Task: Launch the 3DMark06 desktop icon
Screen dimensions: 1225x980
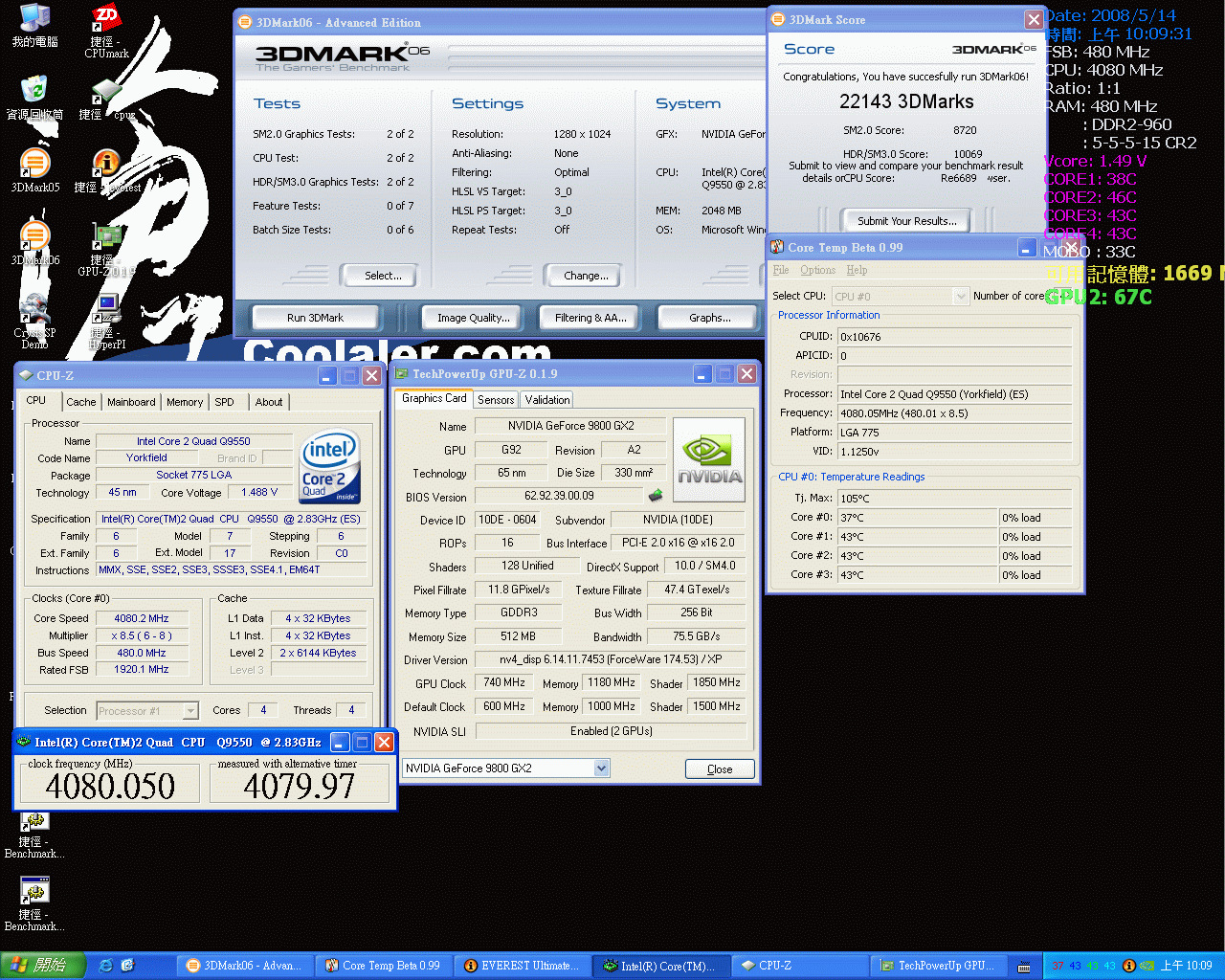Action: [34, 243]
